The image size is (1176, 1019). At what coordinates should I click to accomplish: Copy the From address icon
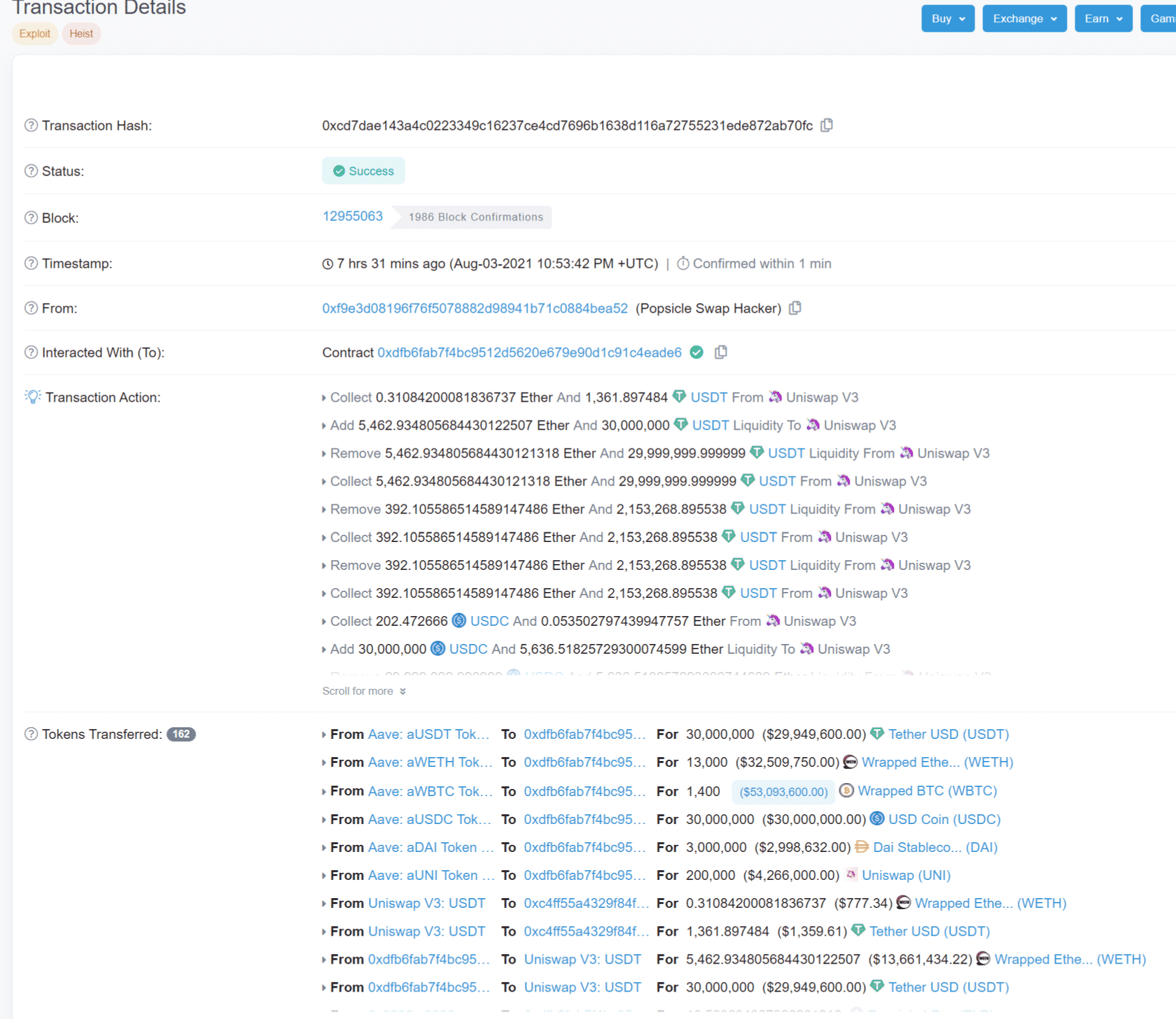click(795, 308)
